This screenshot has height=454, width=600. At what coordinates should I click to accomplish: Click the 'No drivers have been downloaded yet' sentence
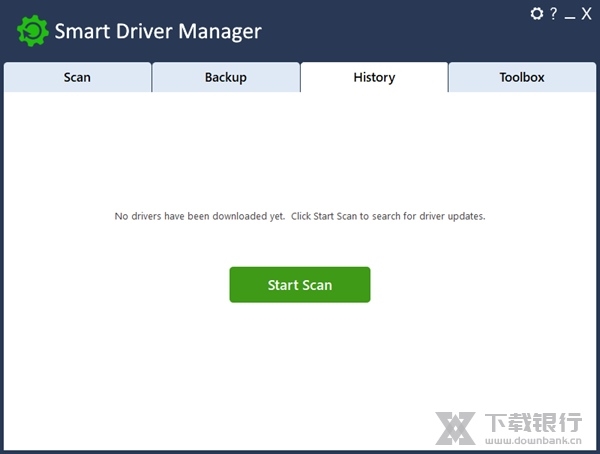pos(198,216)
